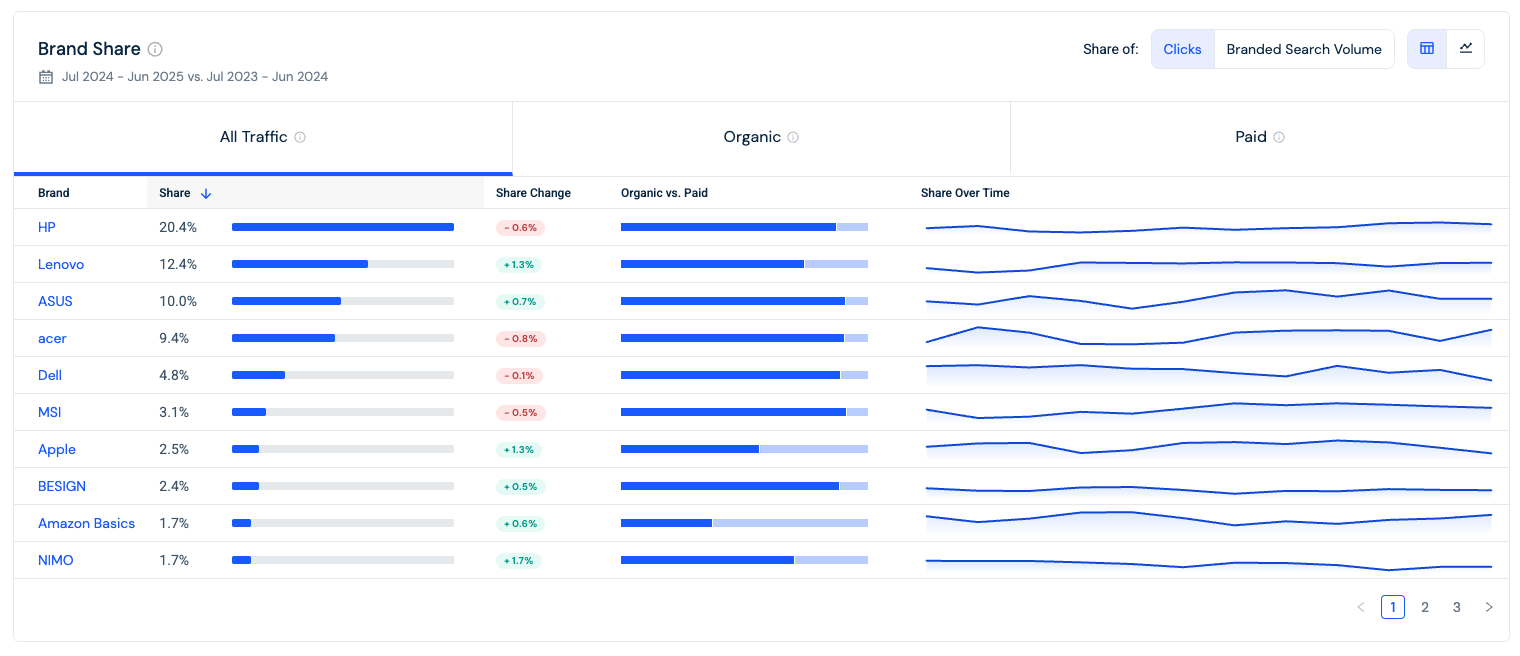Select Branded Search Volume share metric
1520x656 pixels.
click(x=1304, y=49)
